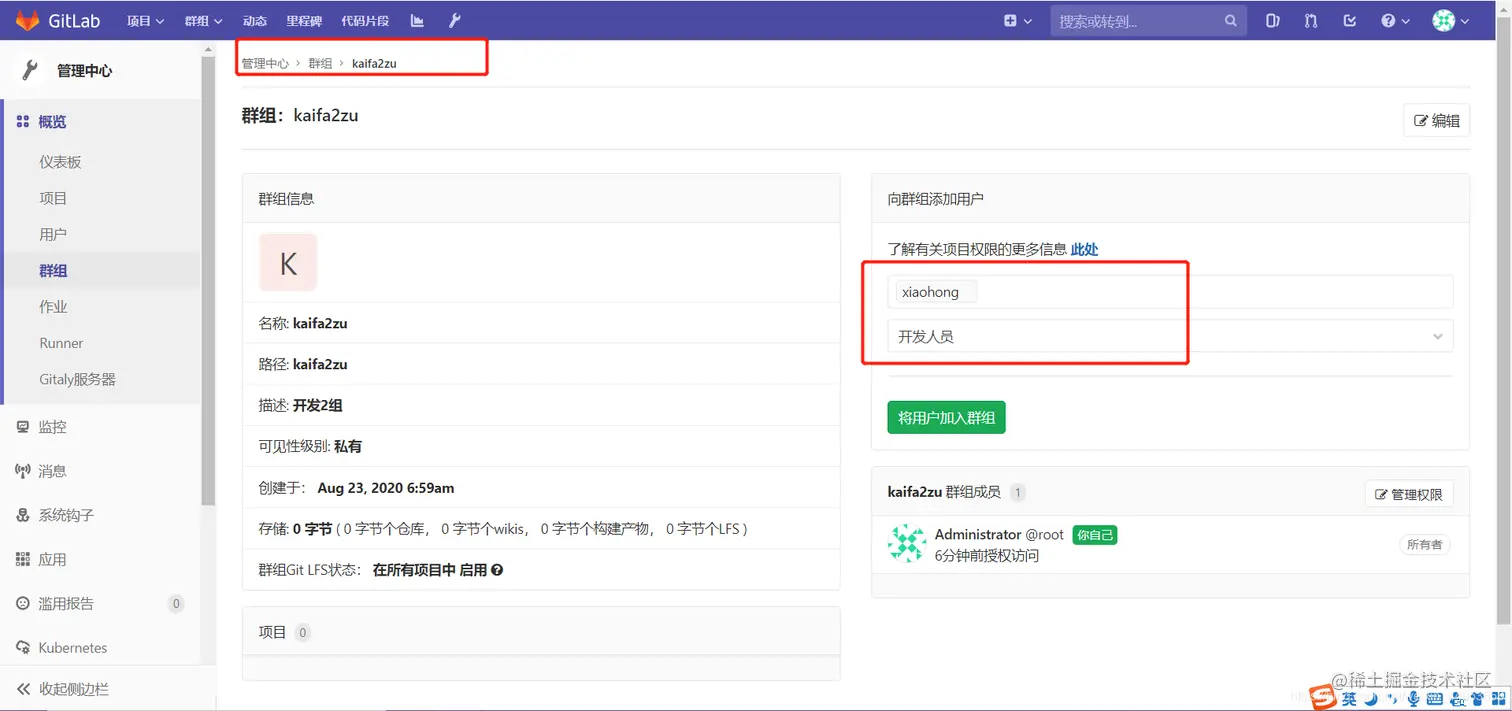Open the activity chart icon in navbar
This screenshot has width=1512, height=711.
coord(417,21)
